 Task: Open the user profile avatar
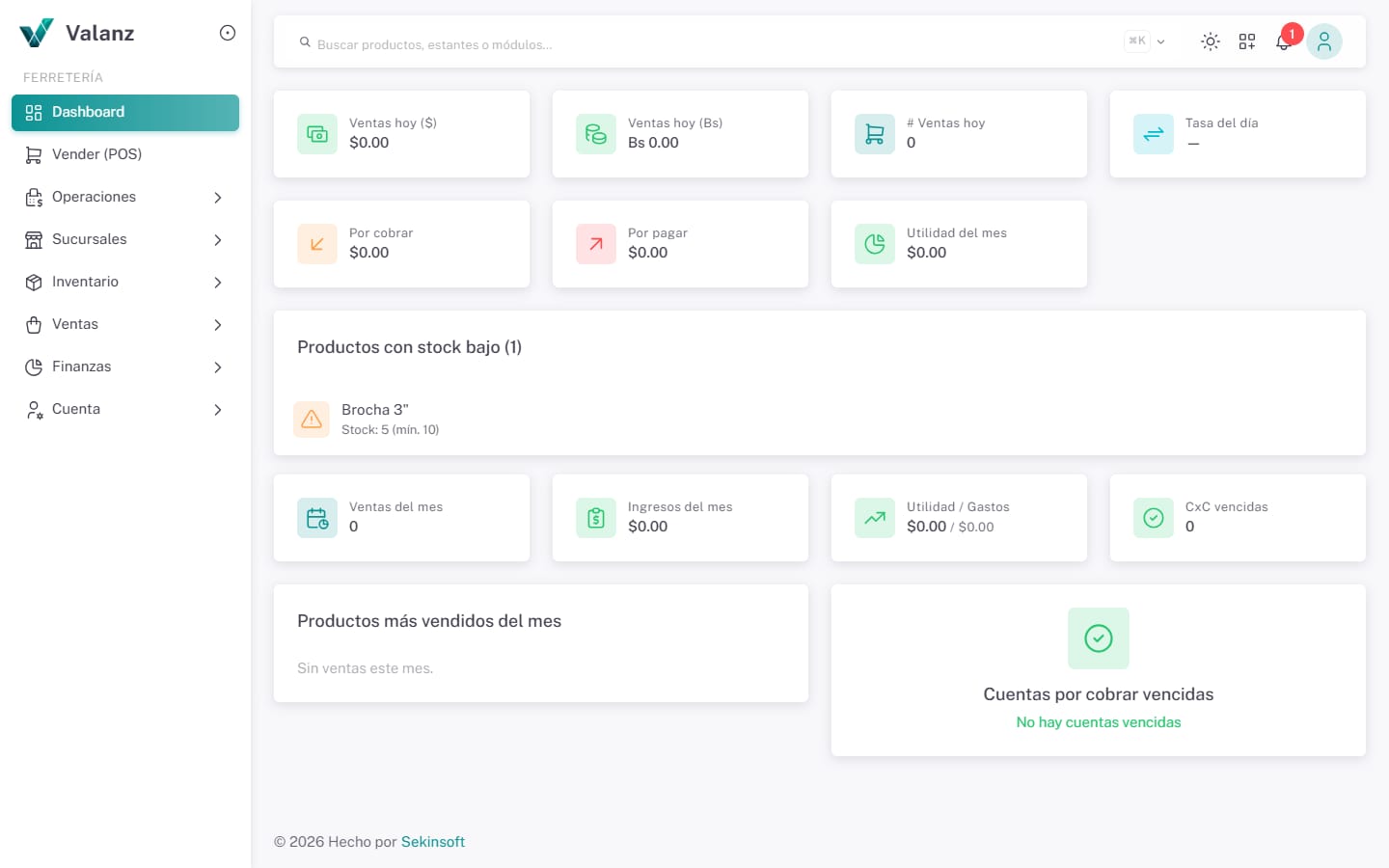pyautogui.click(x=1324, y=41)
